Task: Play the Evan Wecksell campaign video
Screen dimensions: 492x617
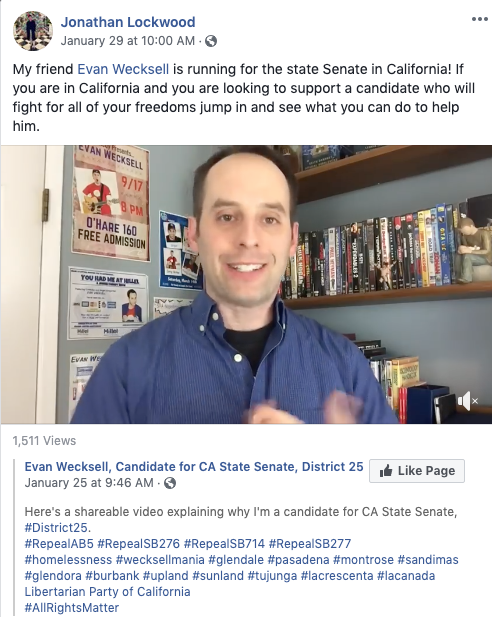Action: (246, 284)
